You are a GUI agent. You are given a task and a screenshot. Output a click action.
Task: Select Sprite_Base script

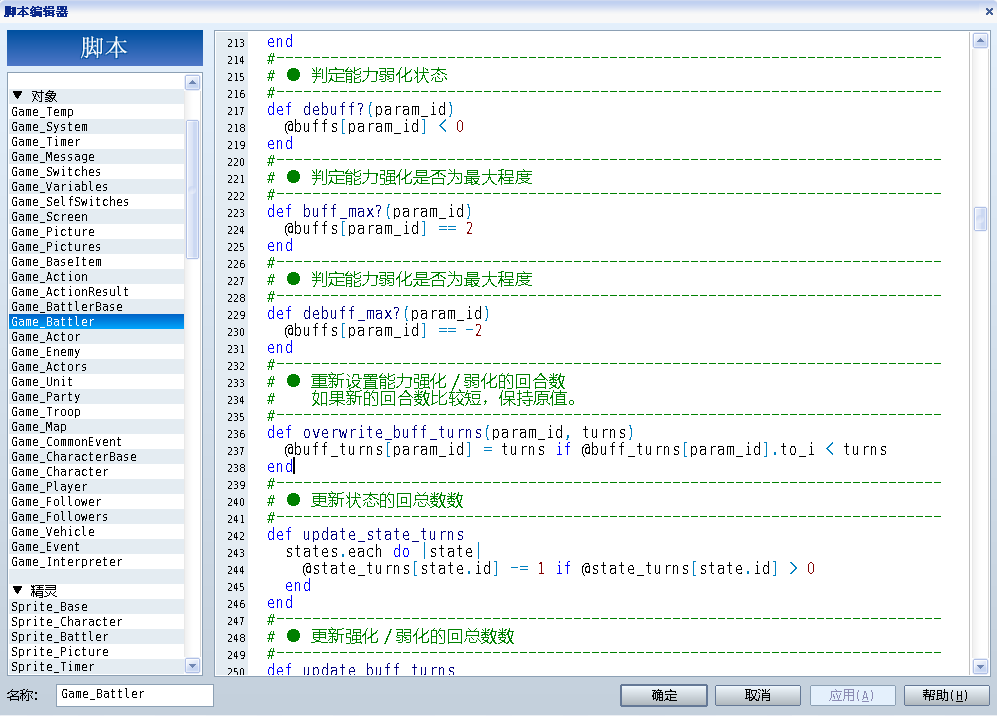(x=97, y=607)
